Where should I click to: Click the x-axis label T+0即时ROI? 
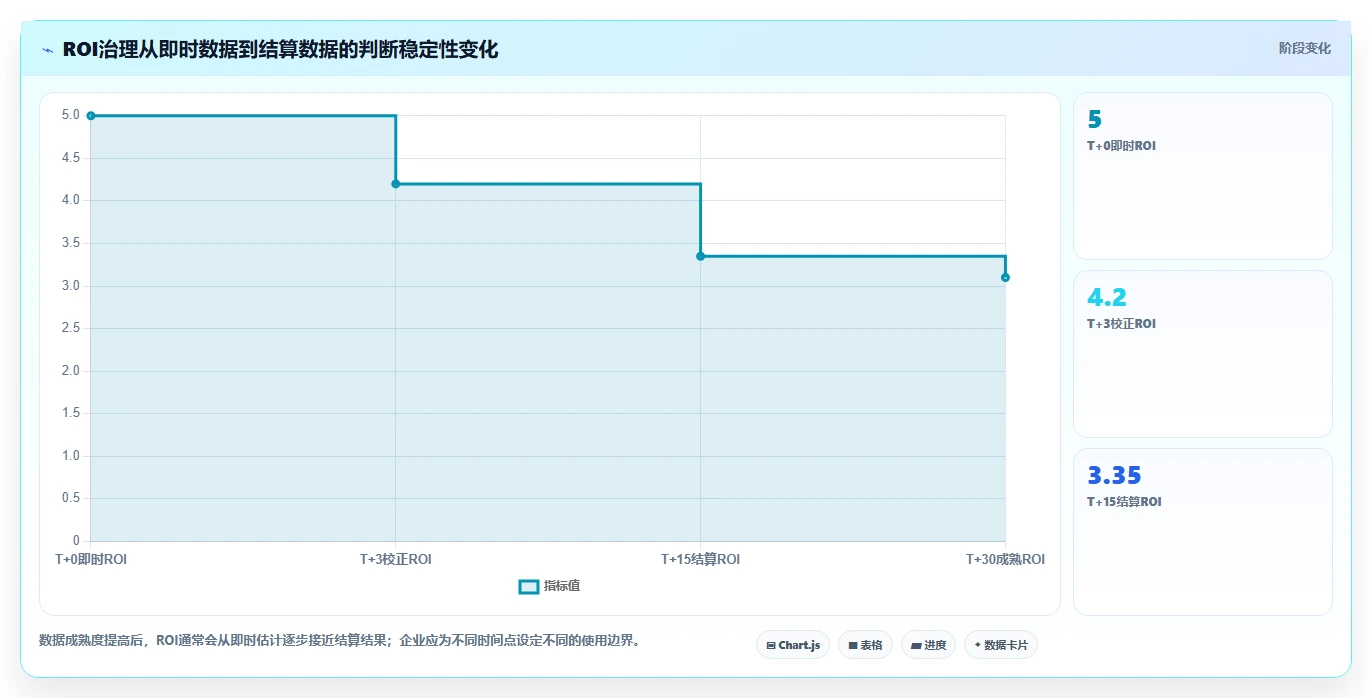[x=91, y=560]
